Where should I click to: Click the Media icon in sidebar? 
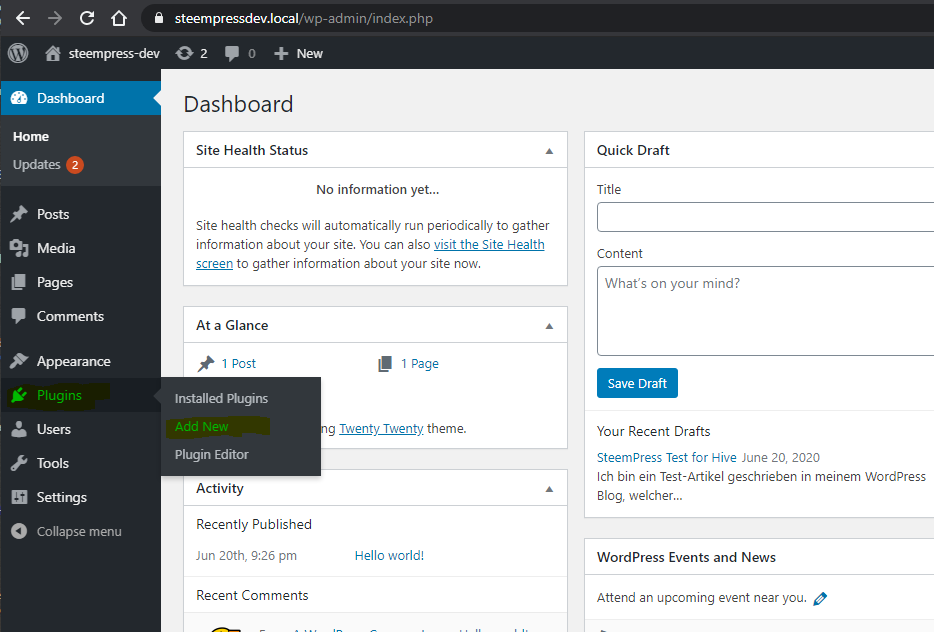pos(19,248)
